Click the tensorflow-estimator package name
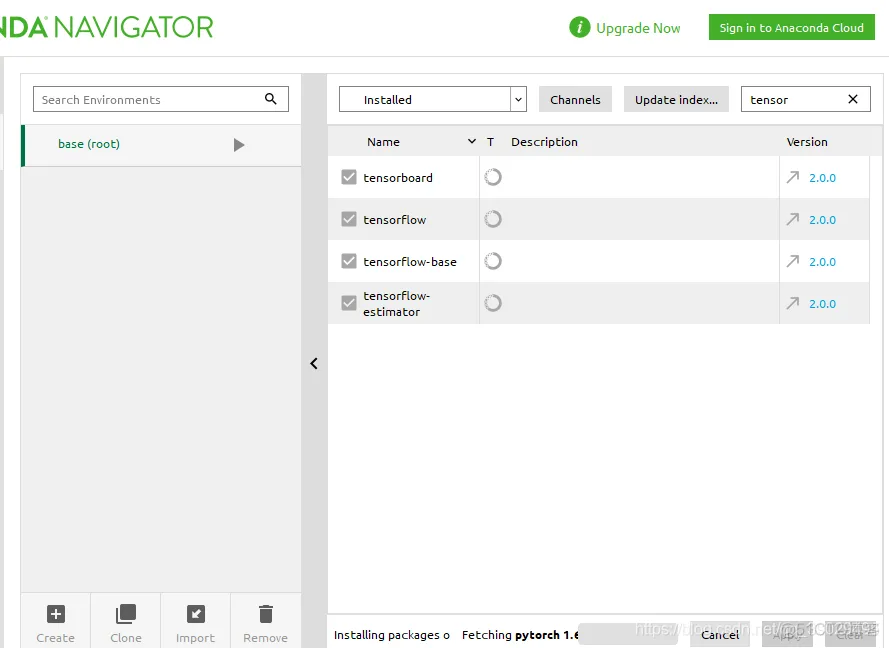The image size is (889, 648). (396, 303)
